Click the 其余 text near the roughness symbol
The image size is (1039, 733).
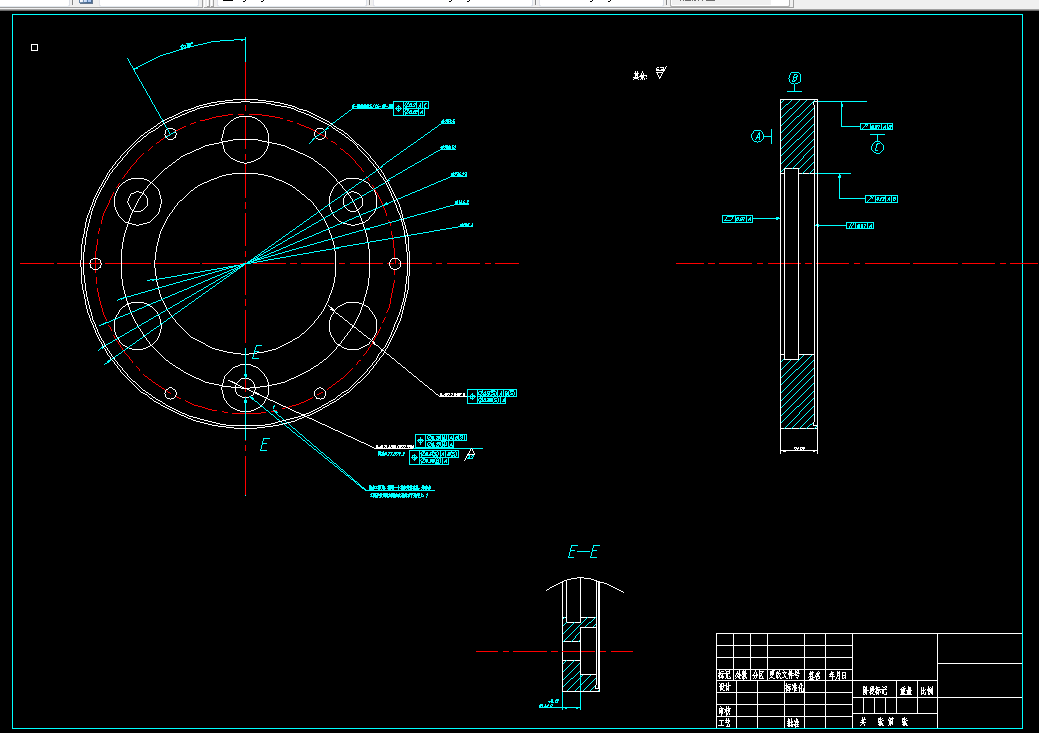pos(639,76)
